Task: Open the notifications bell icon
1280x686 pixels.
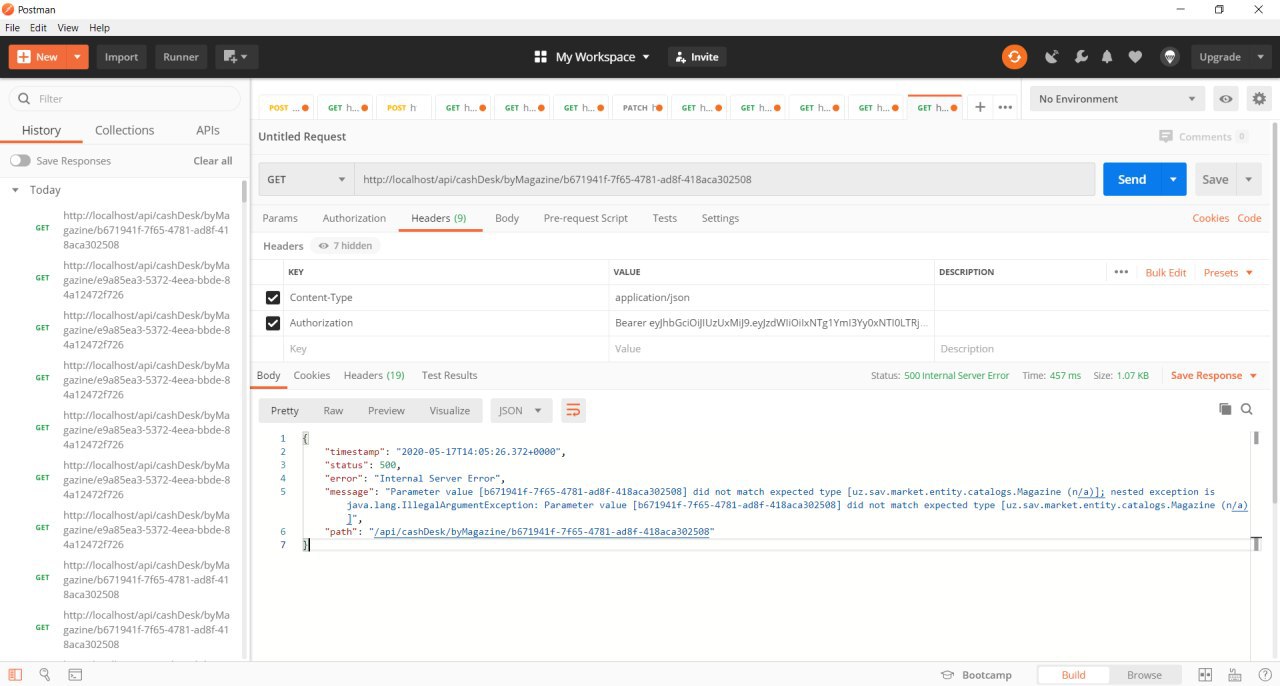Action: [1107, 57]
